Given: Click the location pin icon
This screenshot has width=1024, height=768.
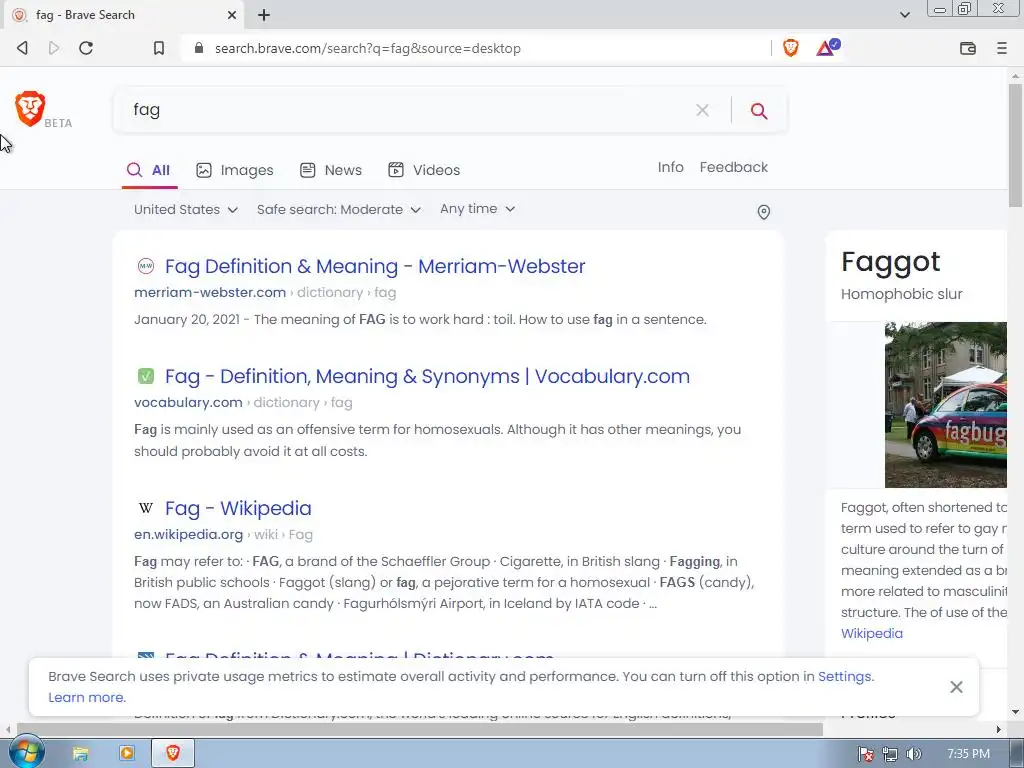Looking at the screenshot, I should pyautogui.click(x=763, y=212).
